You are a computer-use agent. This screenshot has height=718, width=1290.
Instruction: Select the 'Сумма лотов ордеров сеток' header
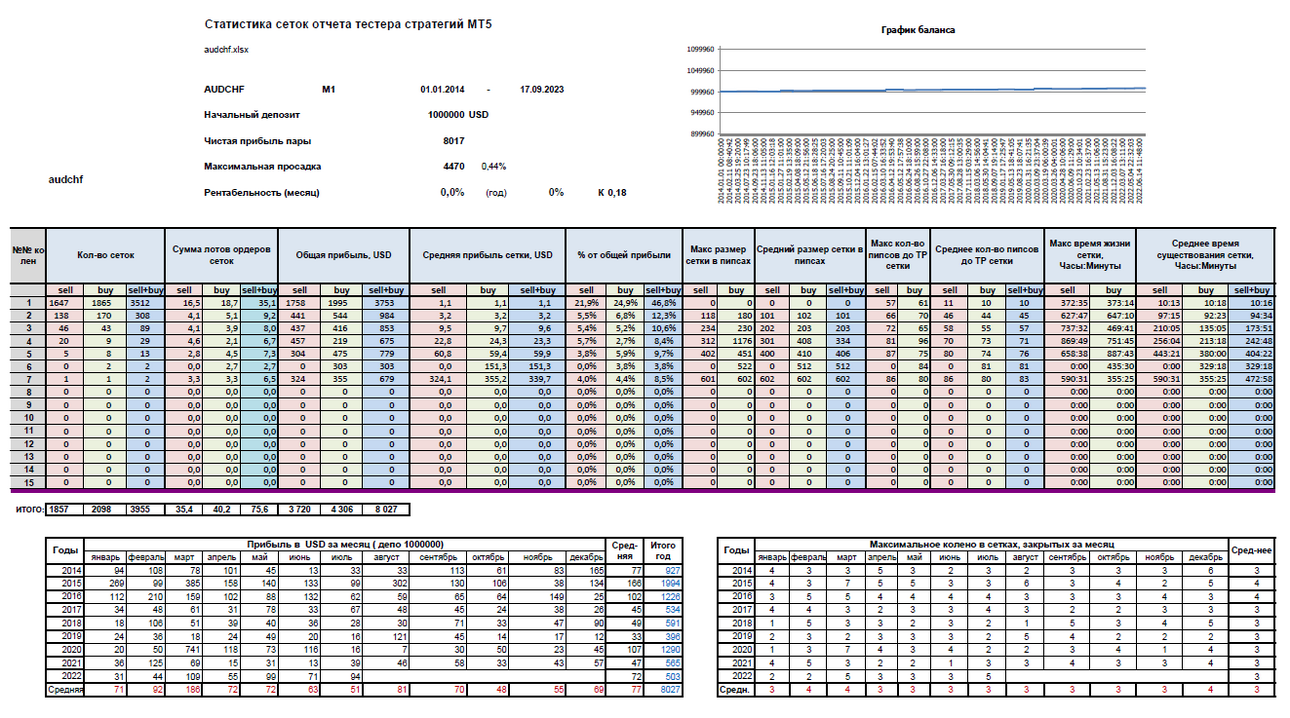coord(220,255)
